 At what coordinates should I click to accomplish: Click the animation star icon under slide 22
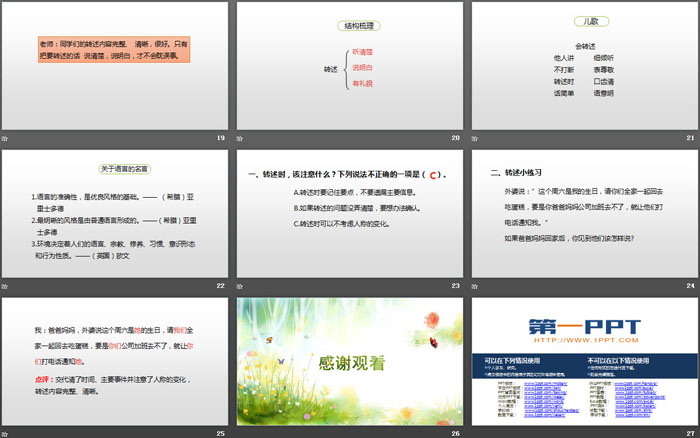5,285
